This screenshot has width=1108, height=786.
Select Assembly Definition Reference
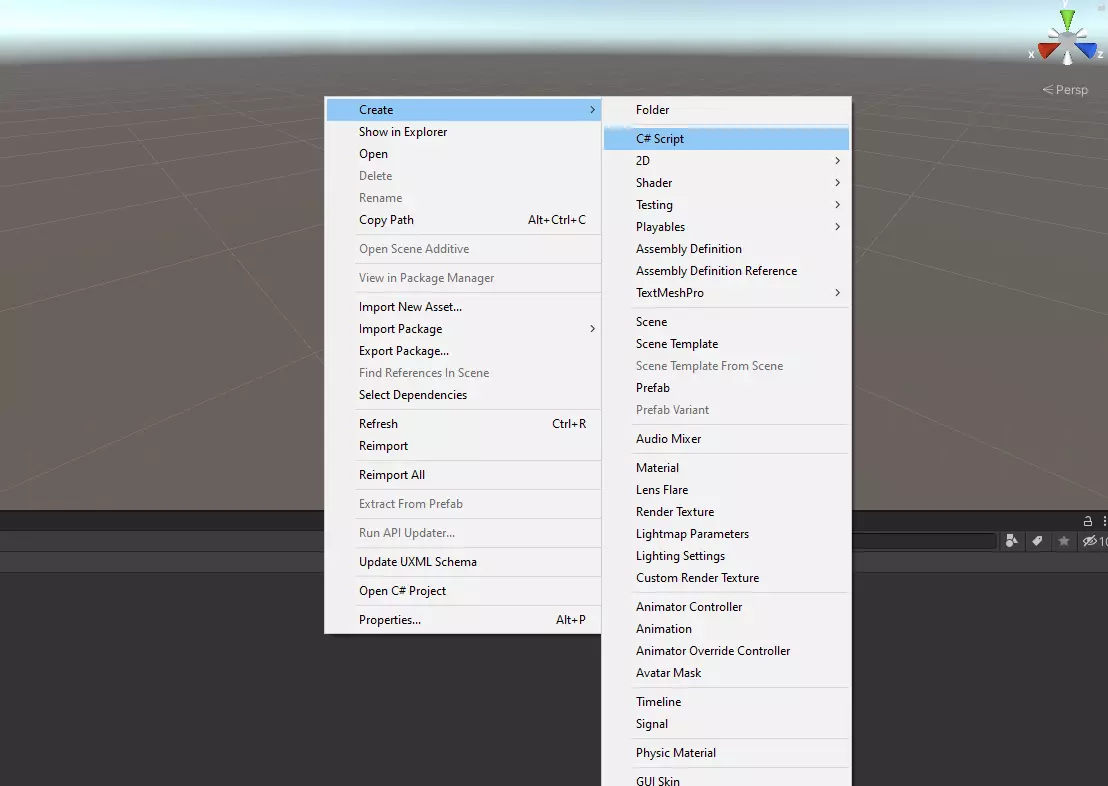[x=726, y=271]
